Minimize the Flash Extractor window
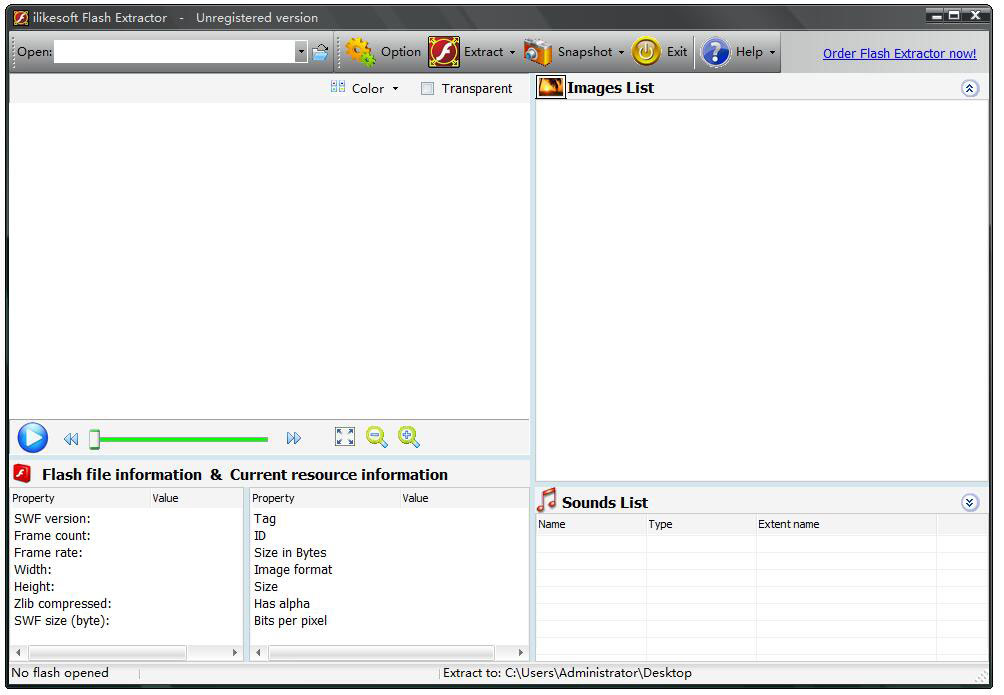The height and width of the screenshot is (695, 1004). pos(936,15)
